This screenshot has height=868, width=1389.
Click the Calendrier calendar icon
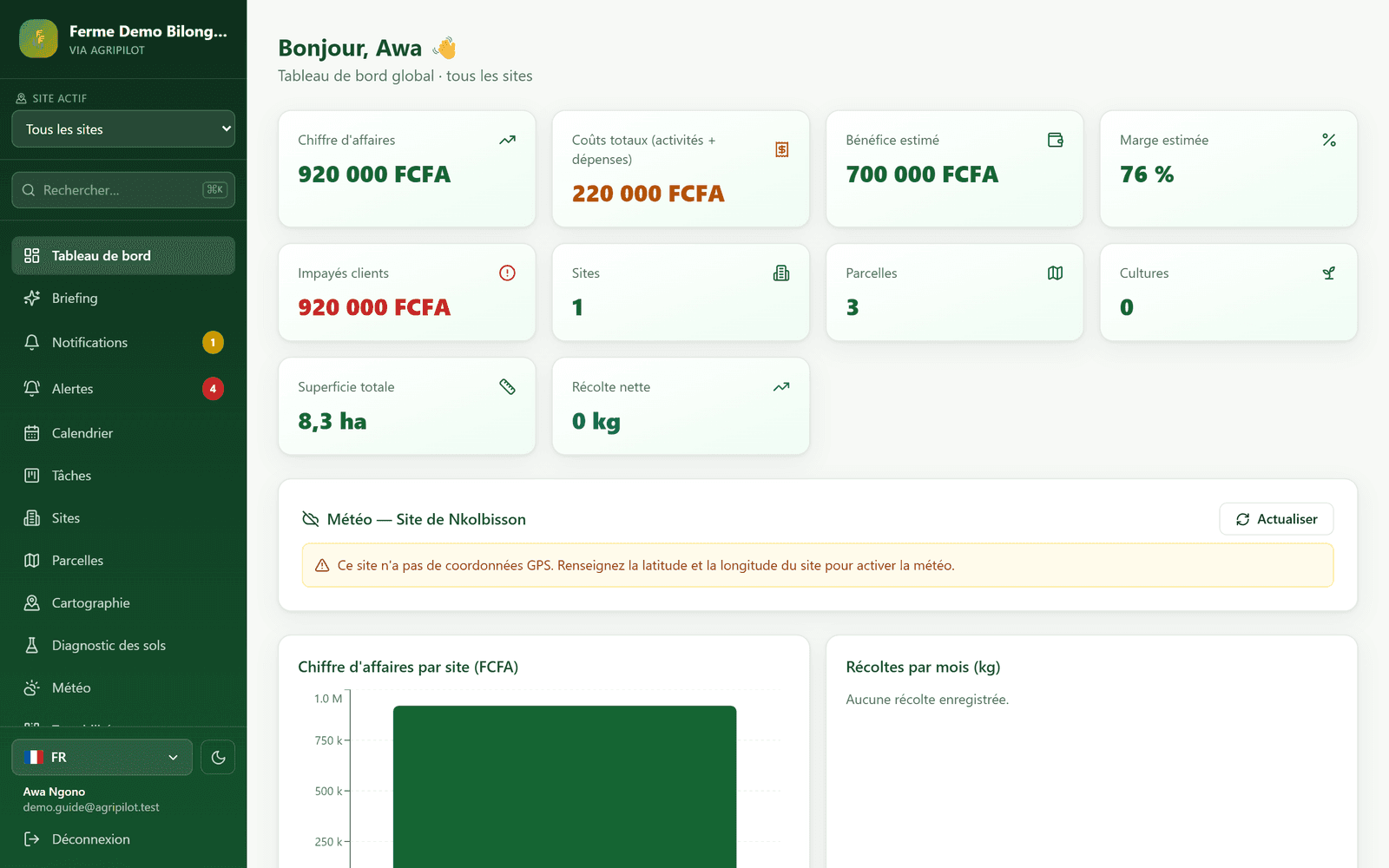coord(32,433)
